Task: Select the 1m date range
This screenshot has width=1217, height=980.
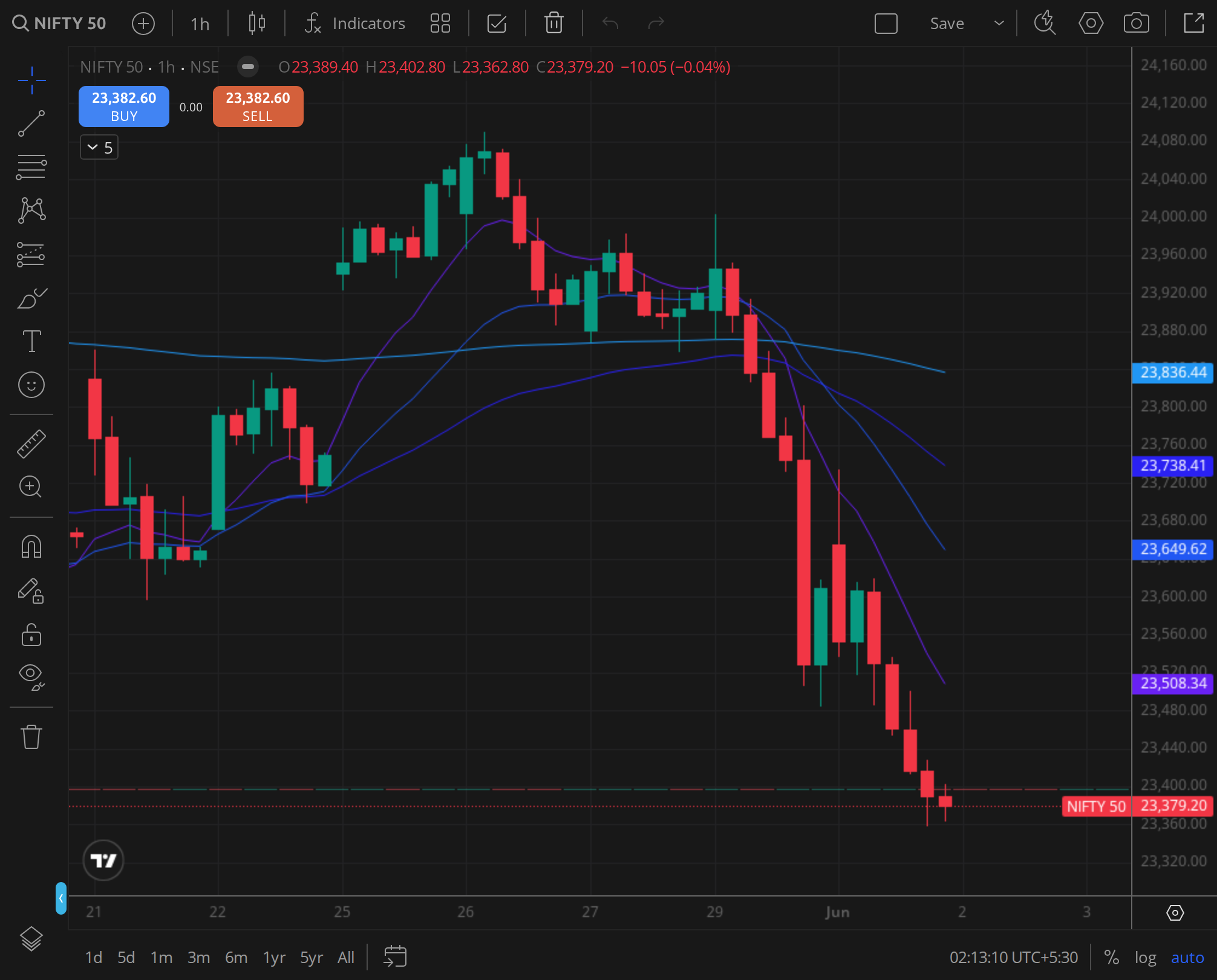Action: 162,958
